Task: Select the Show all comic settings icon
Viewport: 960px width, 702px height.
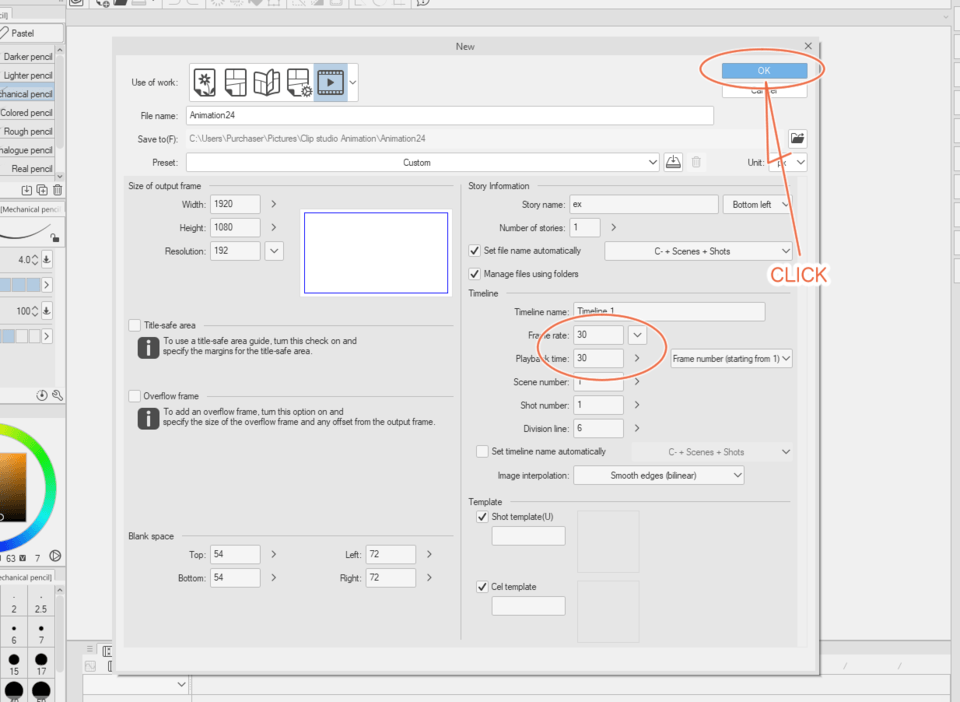Action: pos(299,83)
